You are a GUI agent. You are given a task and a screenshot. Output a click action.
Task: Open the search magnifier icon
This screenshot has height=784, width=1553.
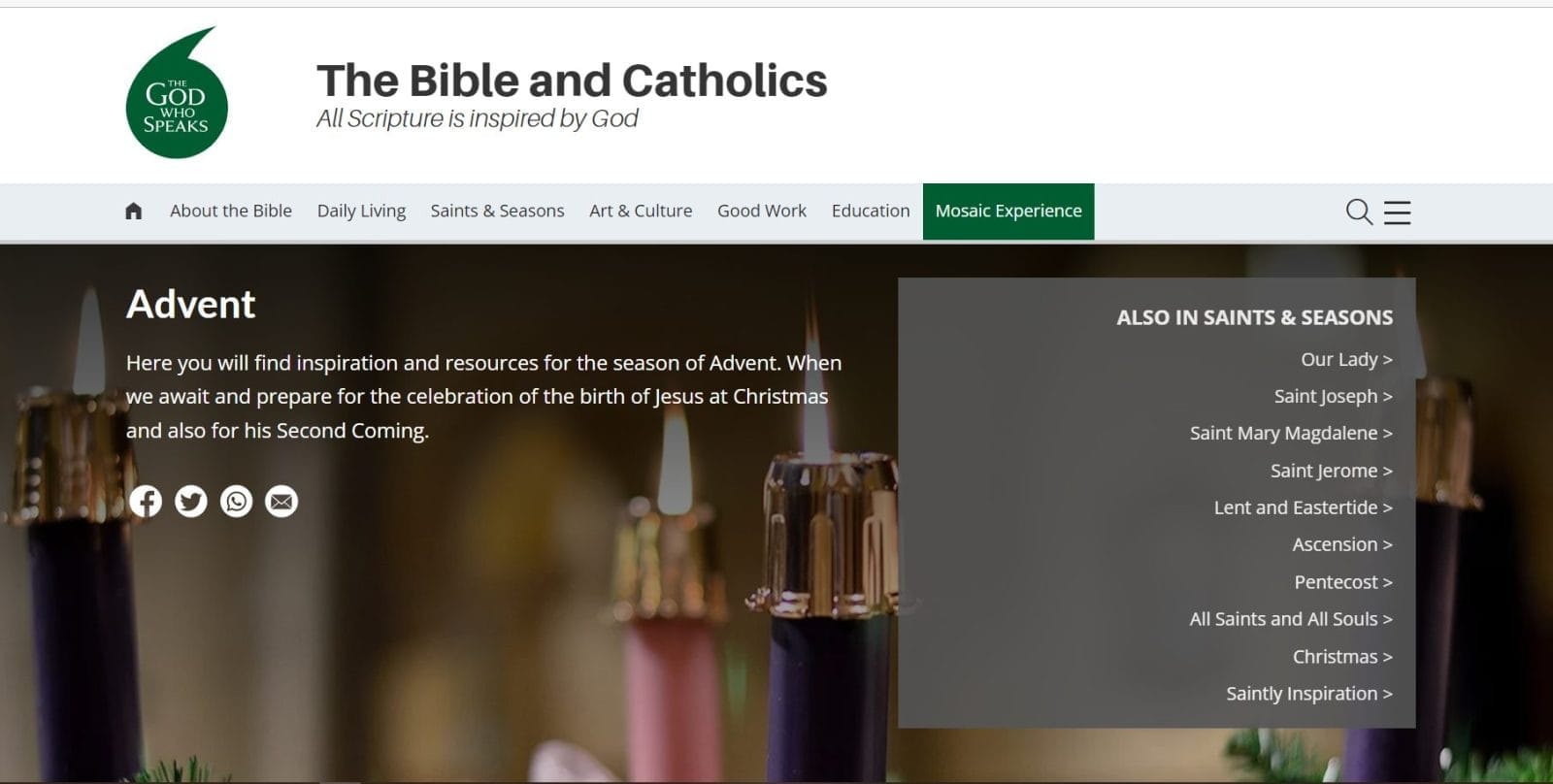pos(1359,212)
